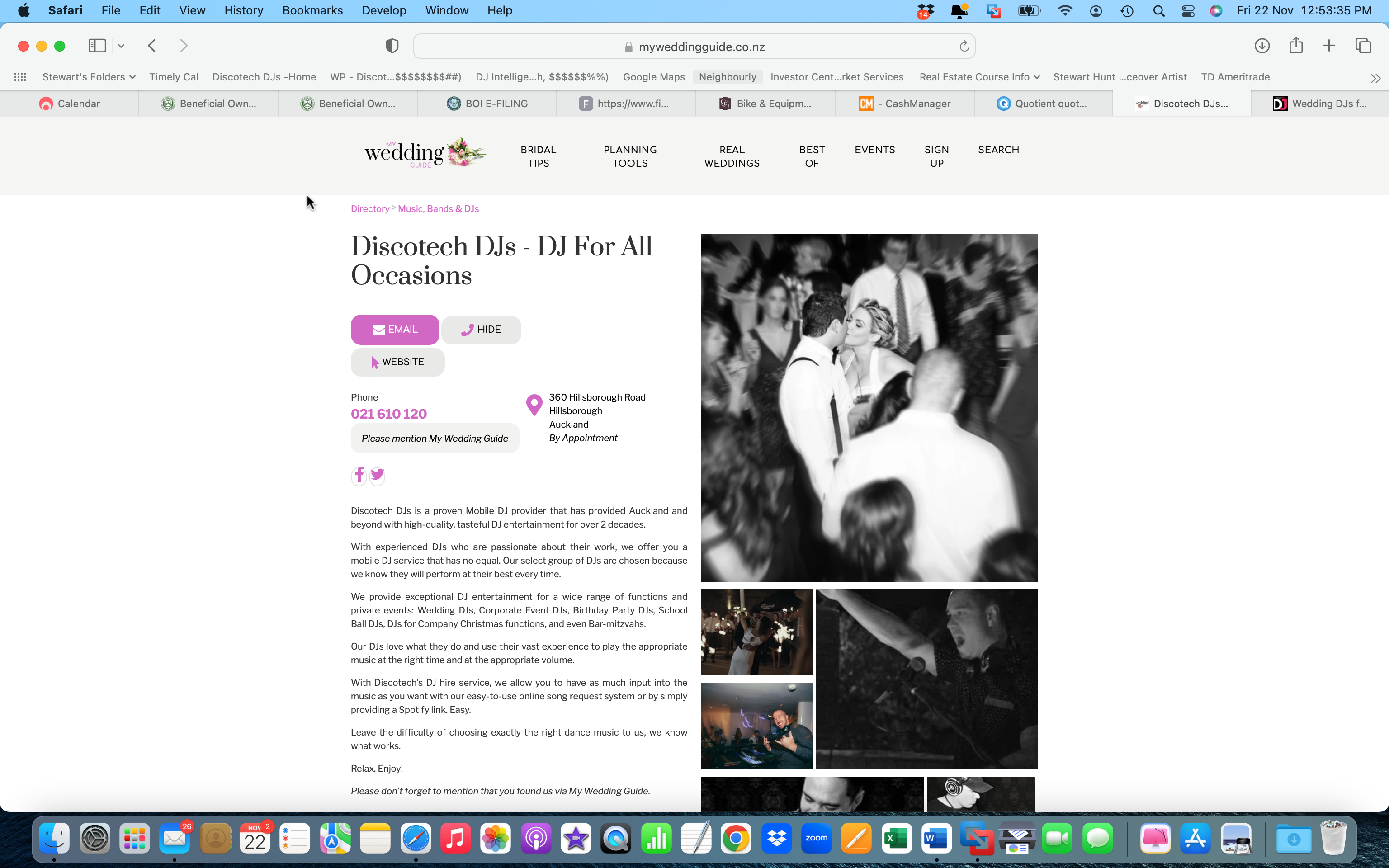This screenshot has height=868, width=1389.
Task: Click the pink EMAIL button
Action: coord(395,330)
